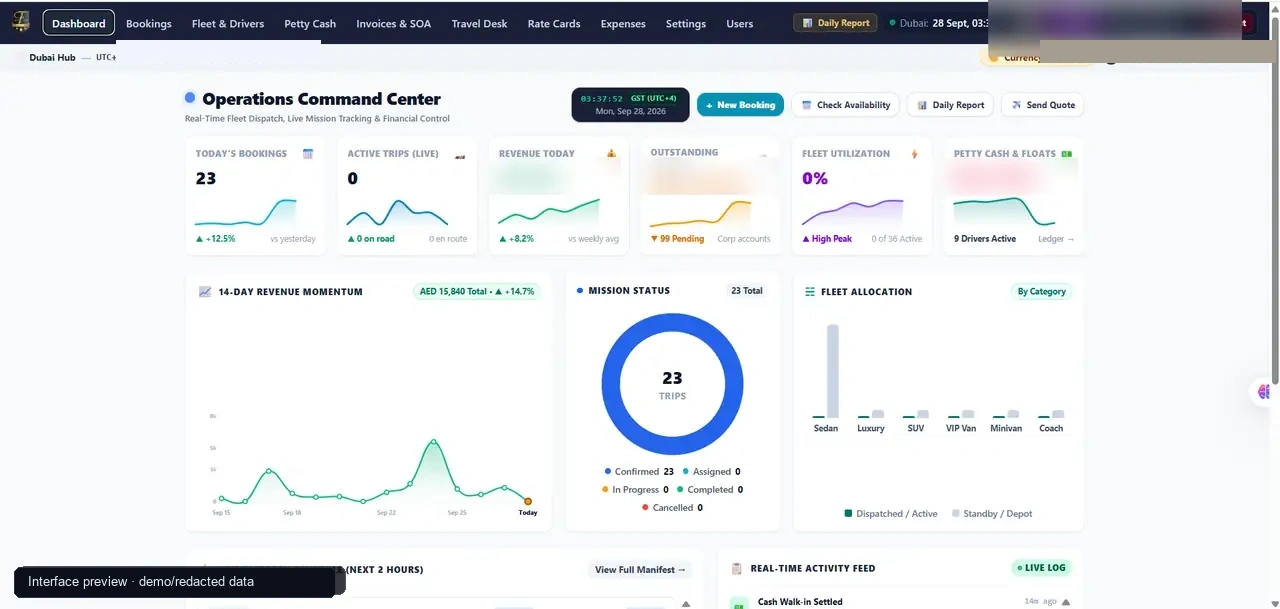Viewport: 1280px width, 609px height.
Task: Click the blue dot beside Operations Command Center
Action: click(190, 98)
